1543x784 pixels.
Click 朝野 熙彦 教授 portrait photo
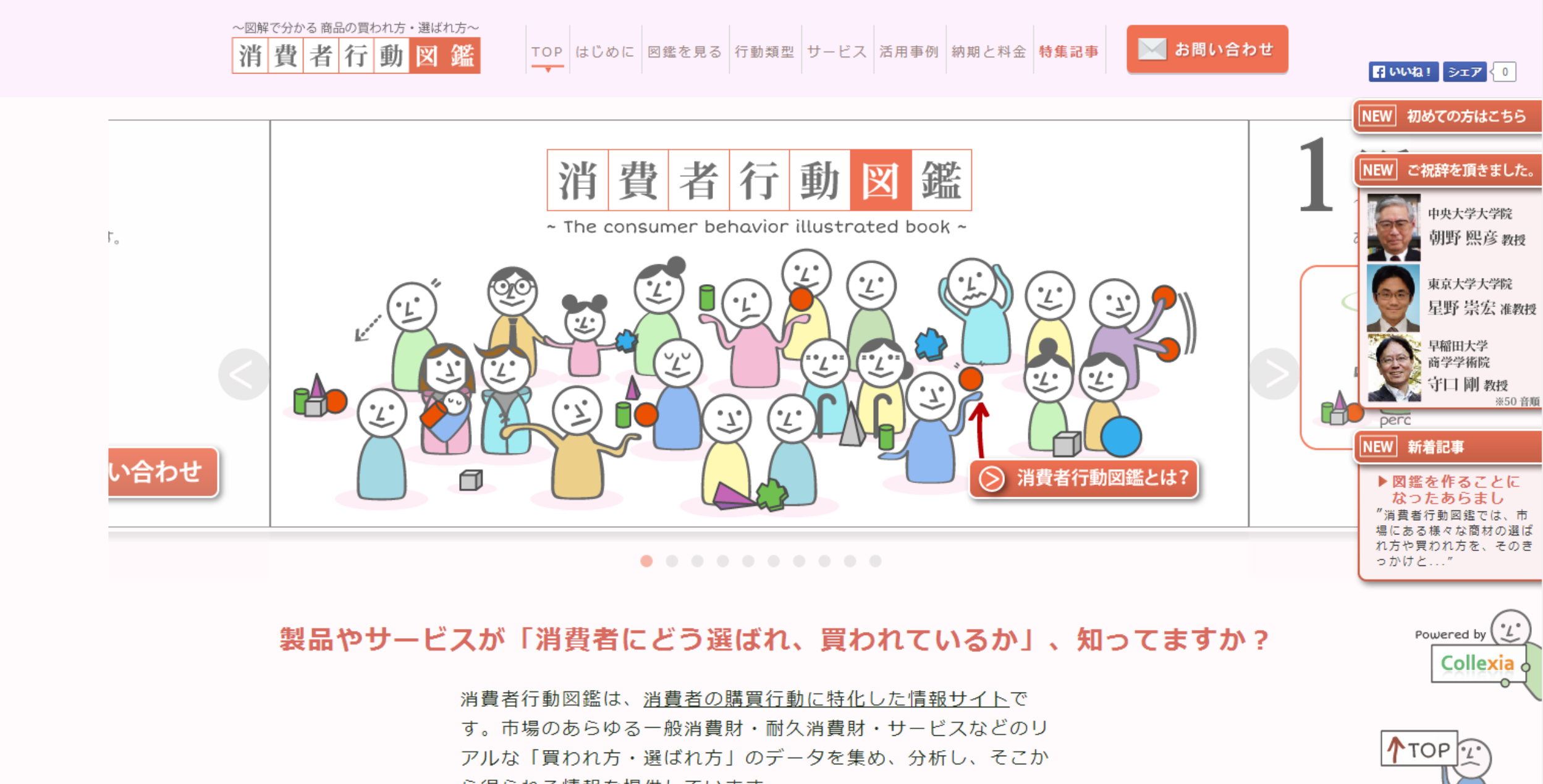coord(1393,227)
